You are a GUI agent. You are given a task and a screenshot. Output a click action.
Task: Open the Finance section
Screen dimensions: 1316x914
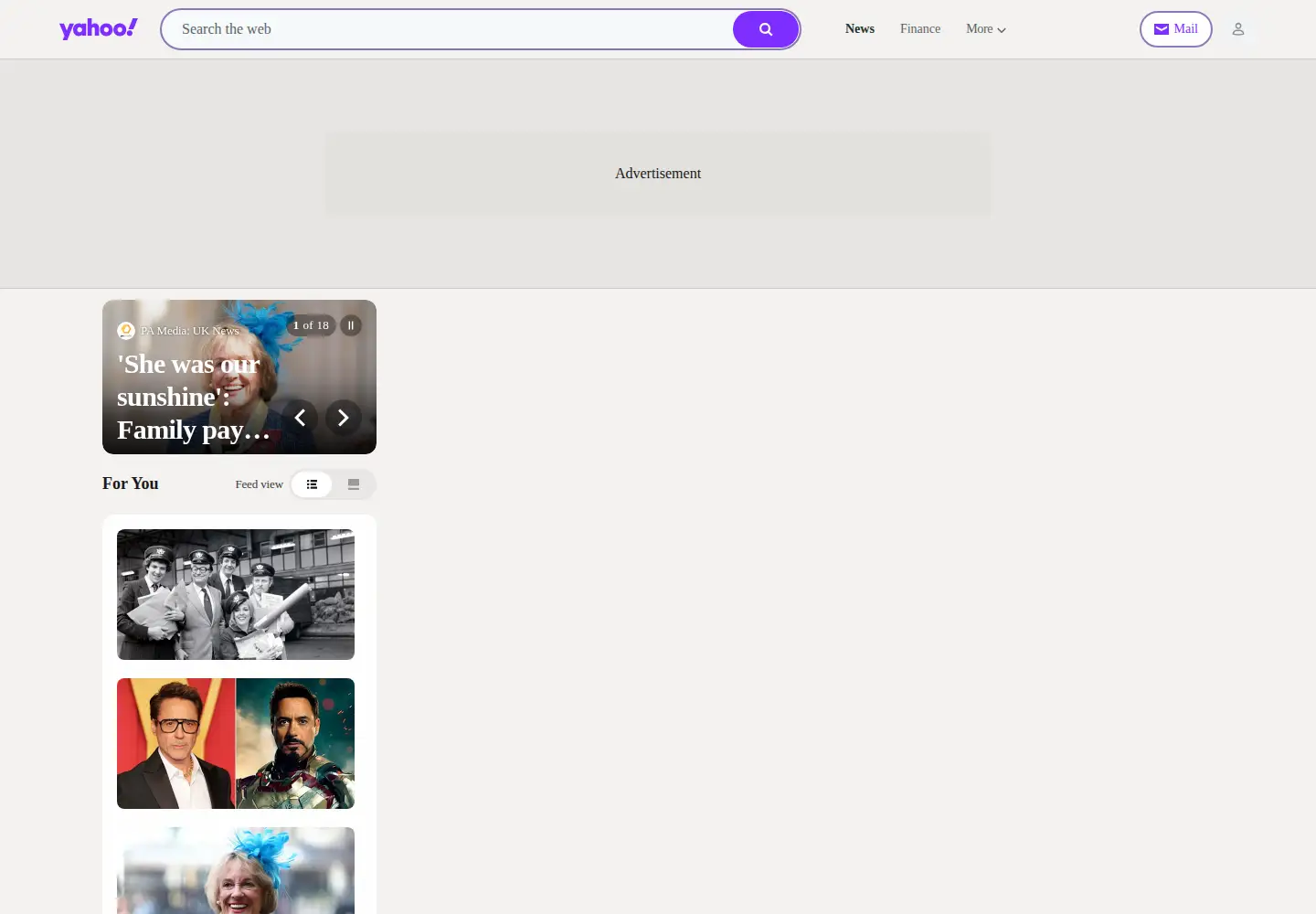pyautogui.click(x=920, y=29)
